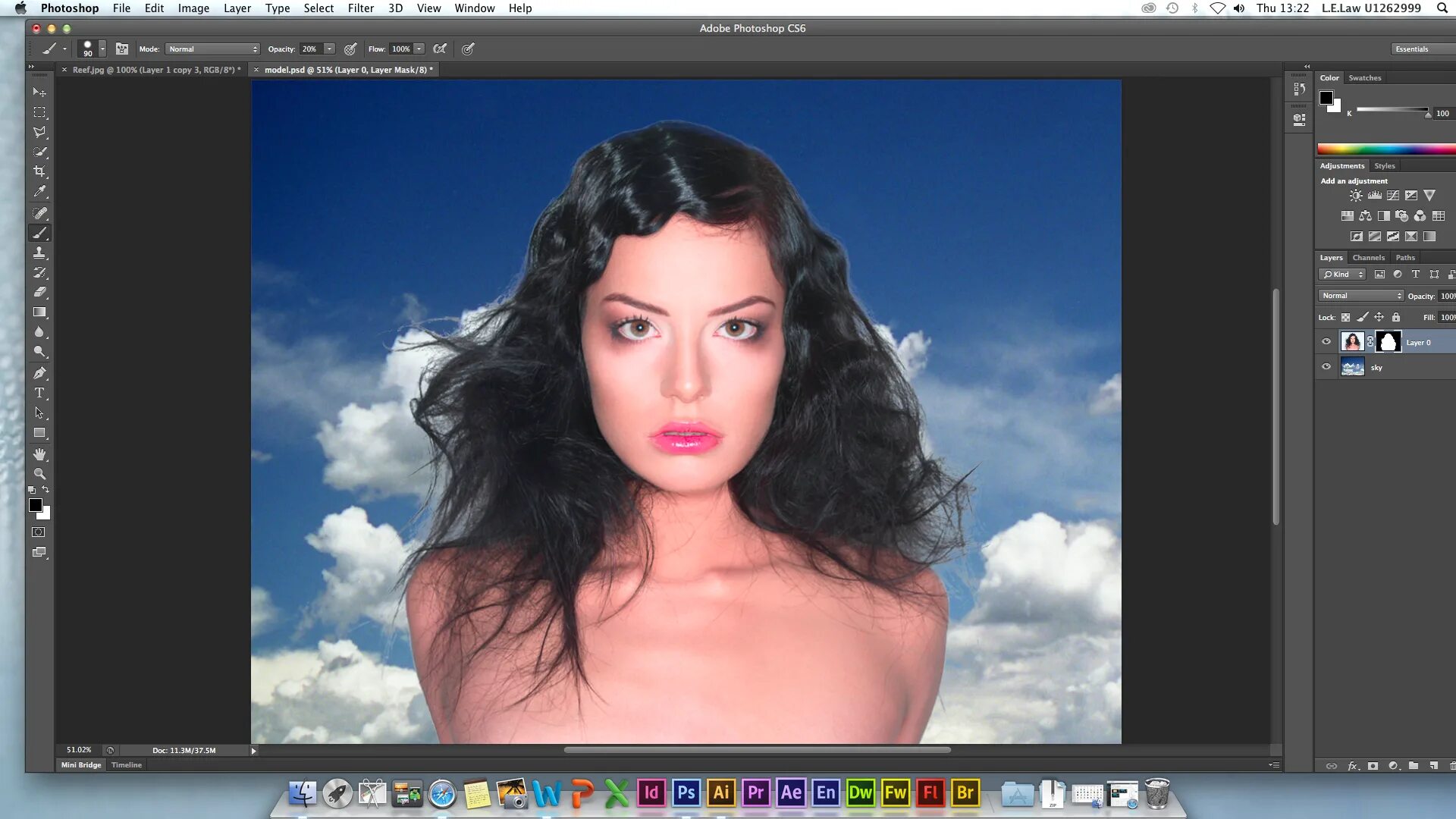Image resolution: width=1456 pixels, height=819 pixels.
Task: Select the Zoom tool
Action: coord(39,474)
